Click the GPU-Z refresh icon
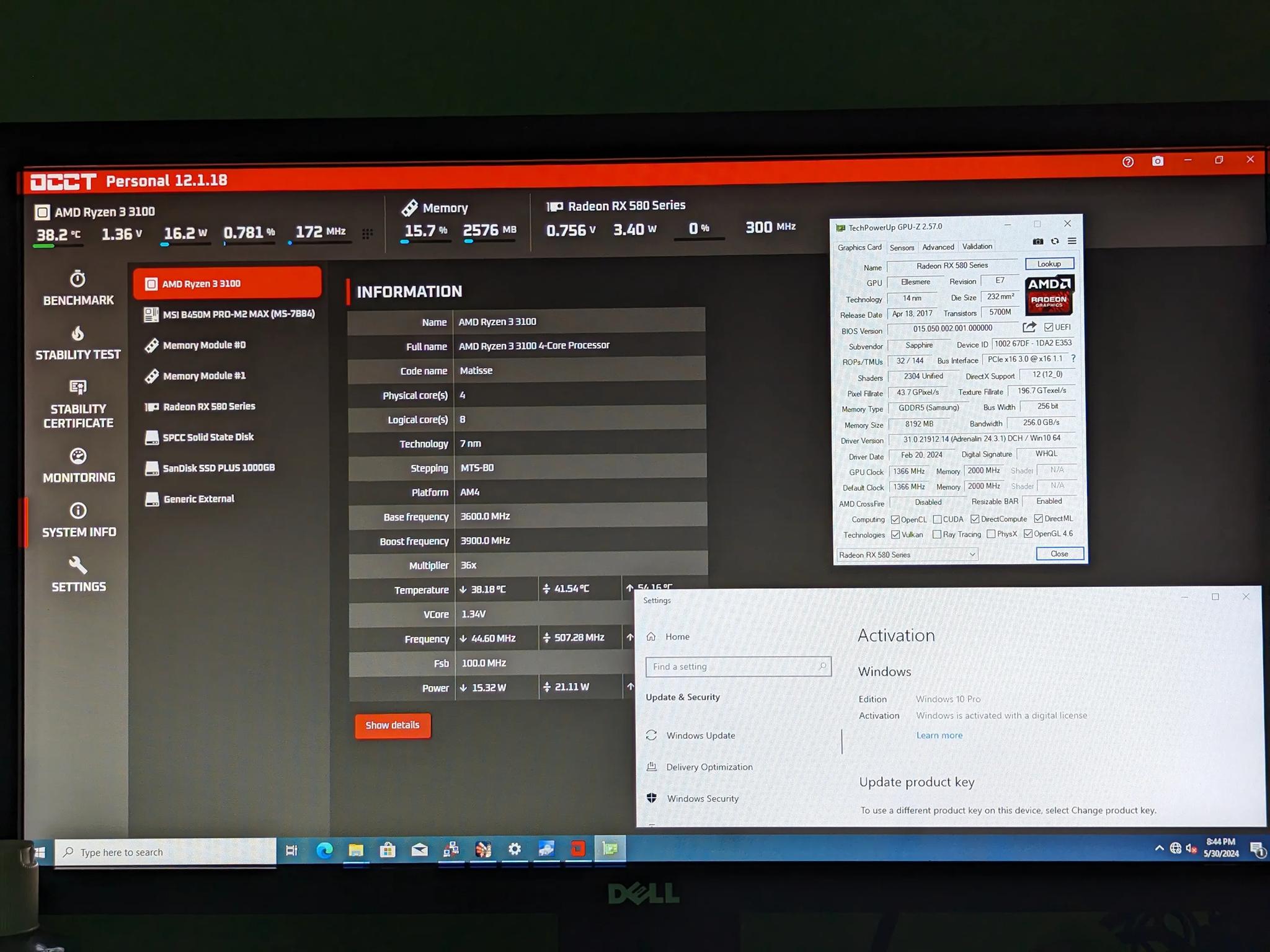The height and width of the screenshot is (952, 1270). (x=1055, y=242)
